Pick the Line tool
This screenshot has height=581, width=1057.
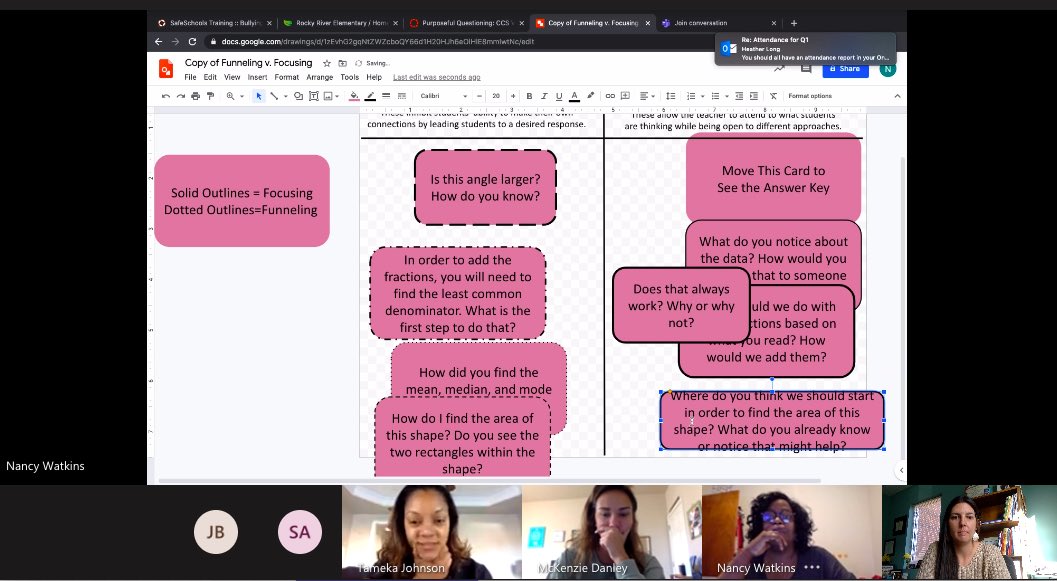[x=274, y=96]
